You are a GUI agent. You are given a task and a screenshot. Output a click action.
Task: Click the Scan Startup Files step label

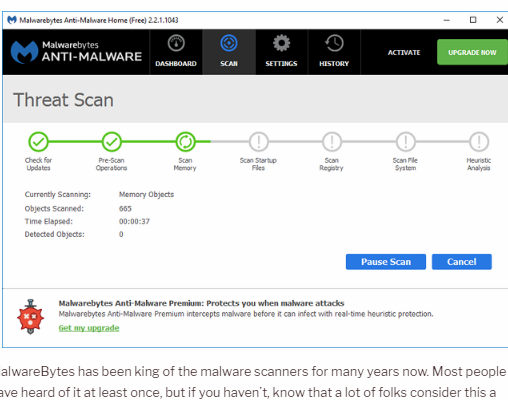[258, 164]
